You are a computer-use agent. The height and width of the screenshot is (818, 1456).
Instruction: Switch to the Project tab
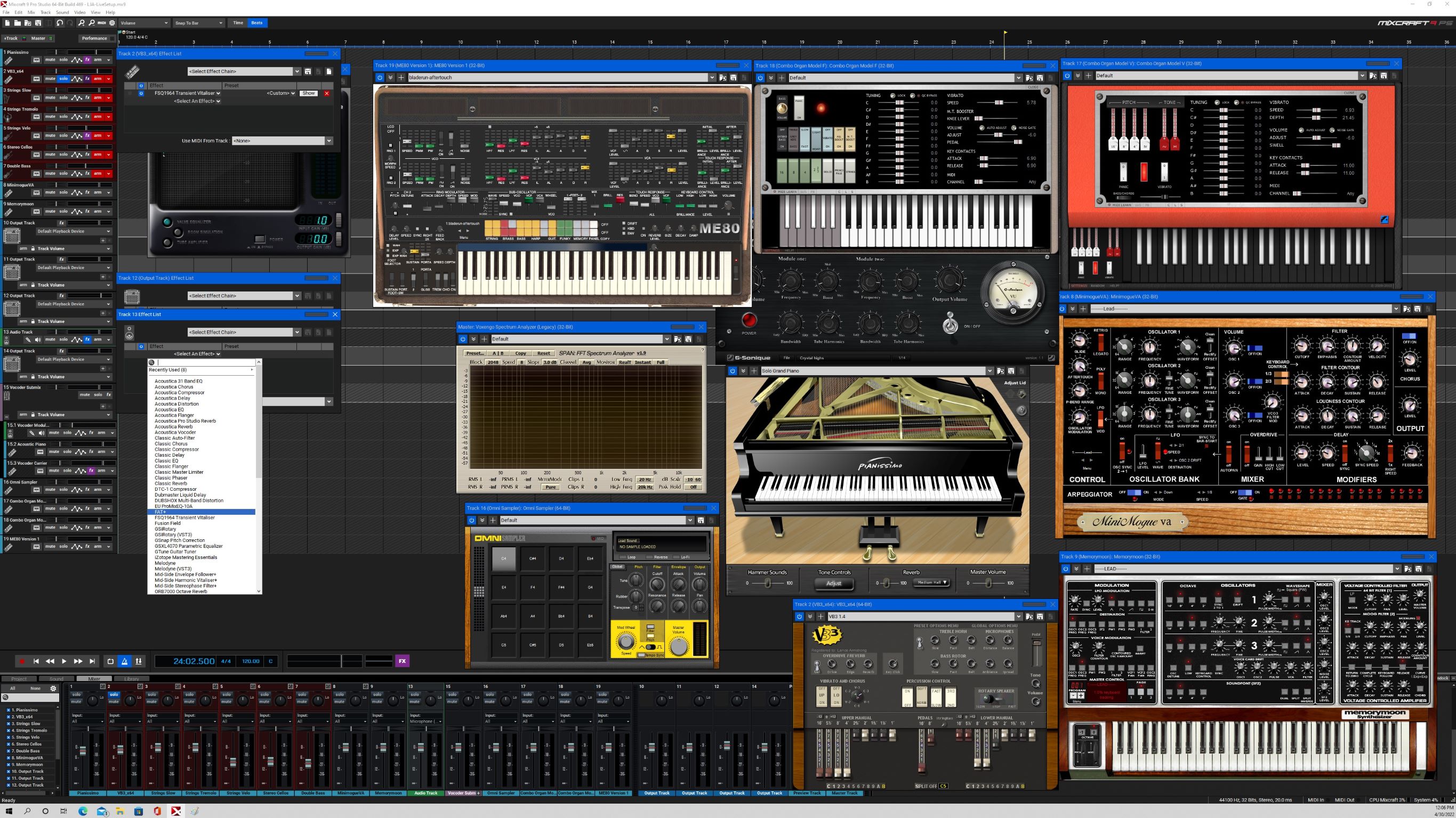pyautogui.click(x=19, y=679)
